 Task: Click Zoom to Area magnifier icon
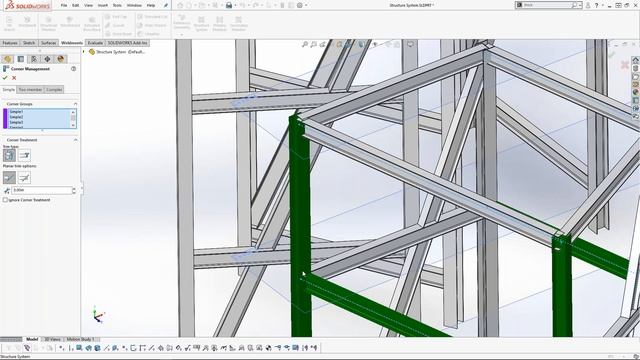pos(313,44)
